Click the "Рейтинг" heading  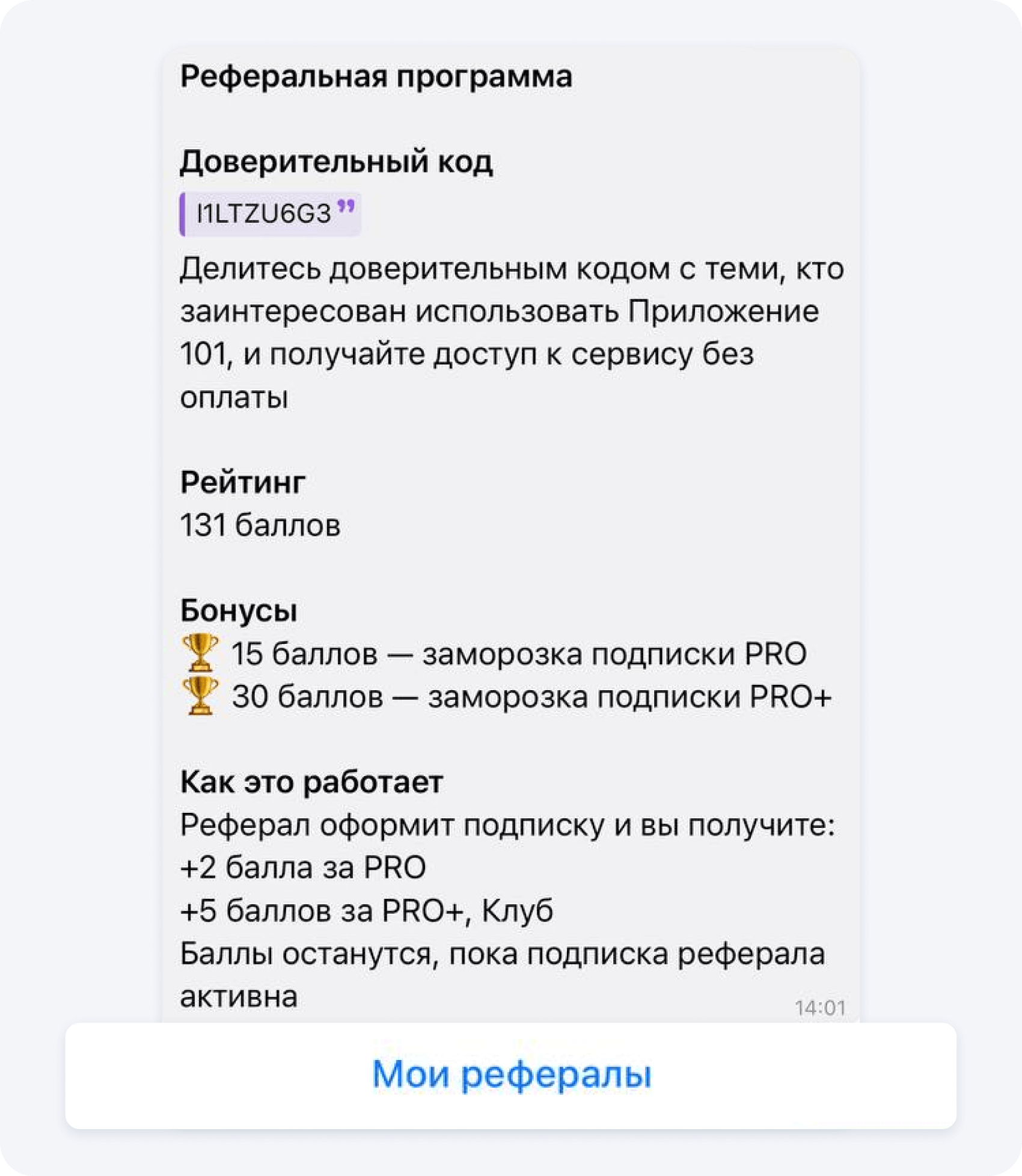coord(243,482)
